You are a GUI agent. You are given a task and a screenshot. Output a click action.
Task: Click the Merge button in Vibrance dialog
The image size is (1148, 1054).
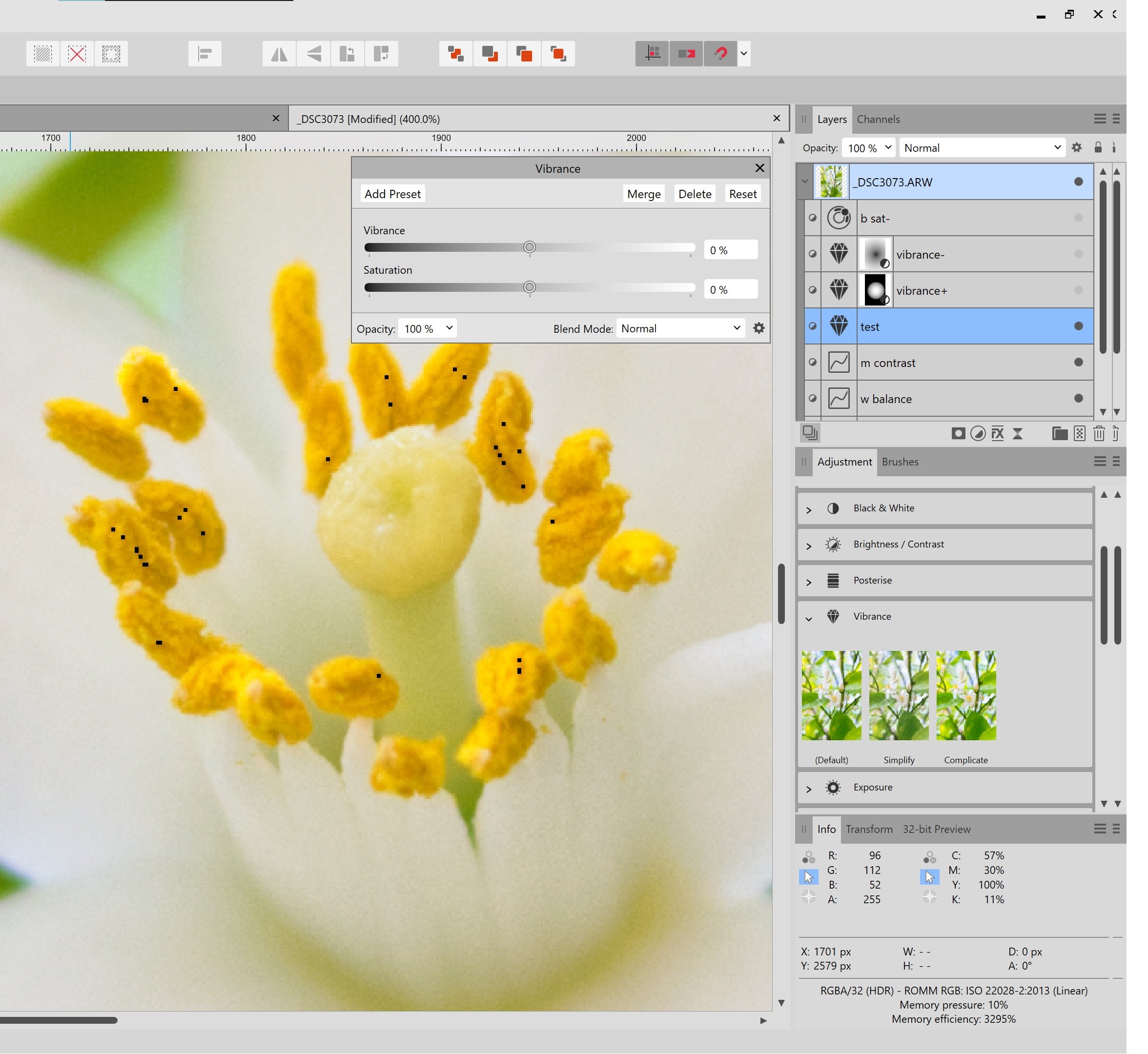(x=644, y=194)
